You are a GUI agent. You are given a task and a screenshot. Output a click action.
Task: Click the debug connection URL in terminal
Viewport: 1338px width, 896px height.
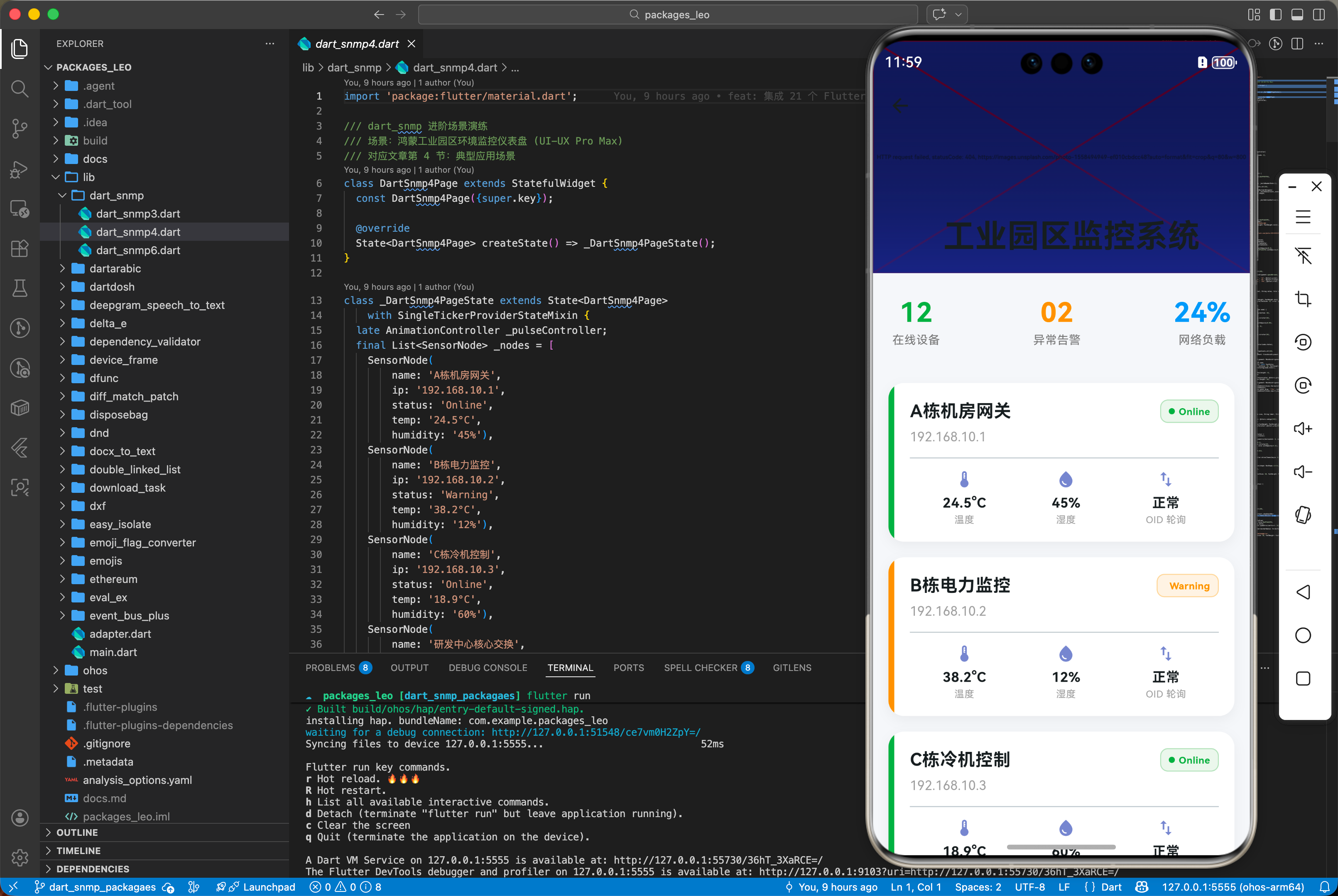click(x=595, y=732)
